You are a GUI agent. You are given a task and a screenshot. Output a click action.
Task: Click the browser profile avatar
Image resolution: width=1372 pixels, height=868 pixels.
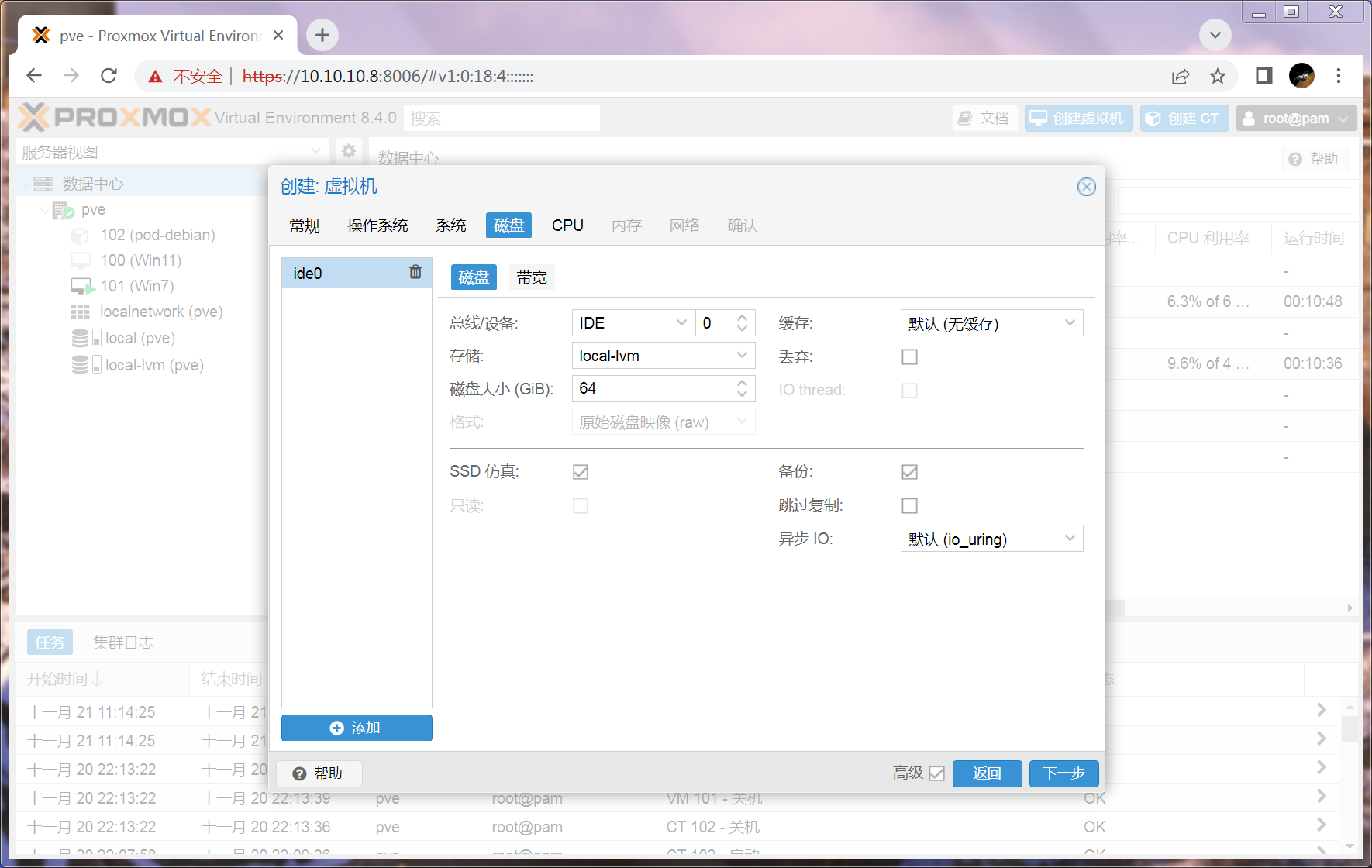pos(1301,76)
